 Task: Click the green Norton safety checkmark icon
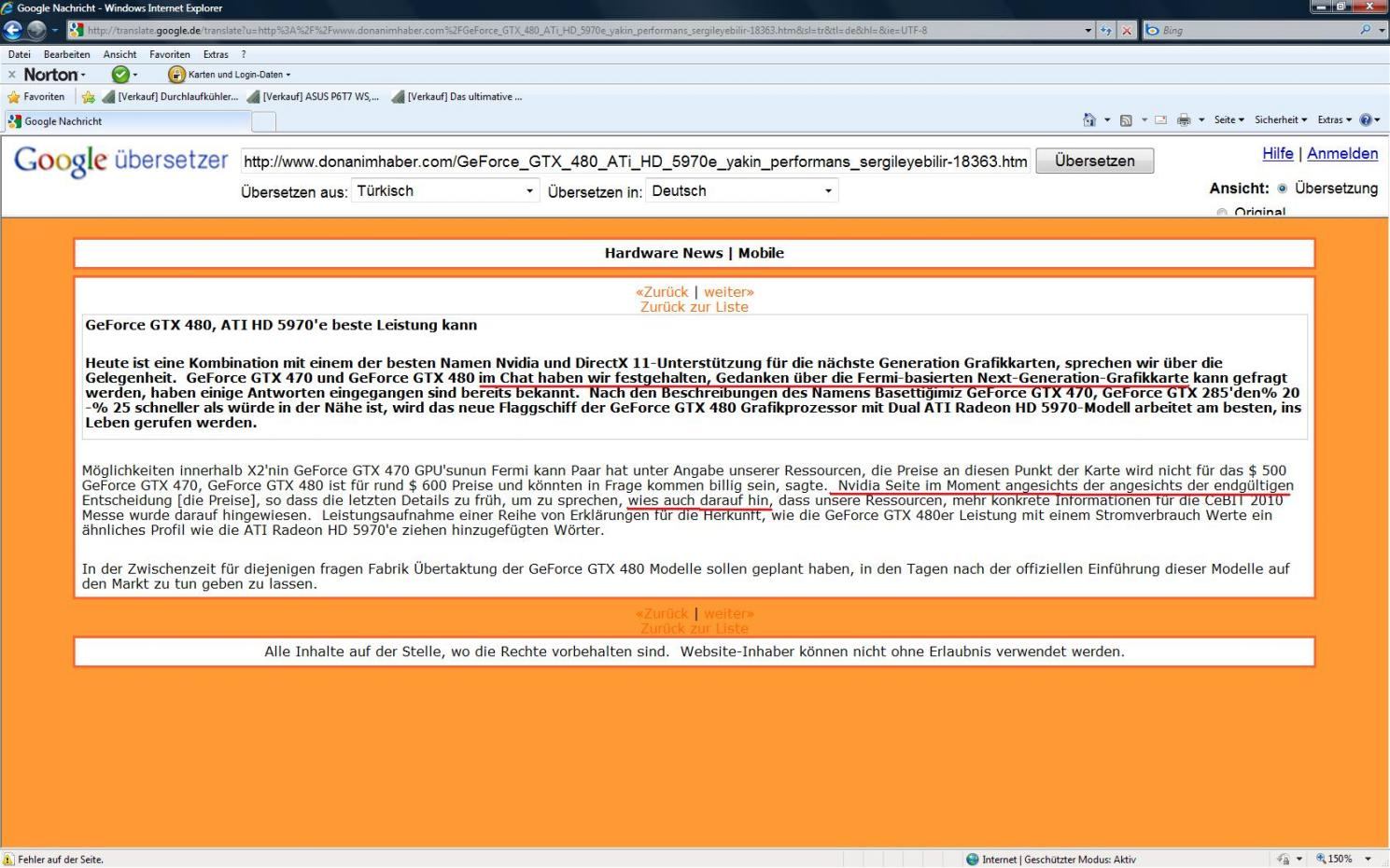point(120,75)
